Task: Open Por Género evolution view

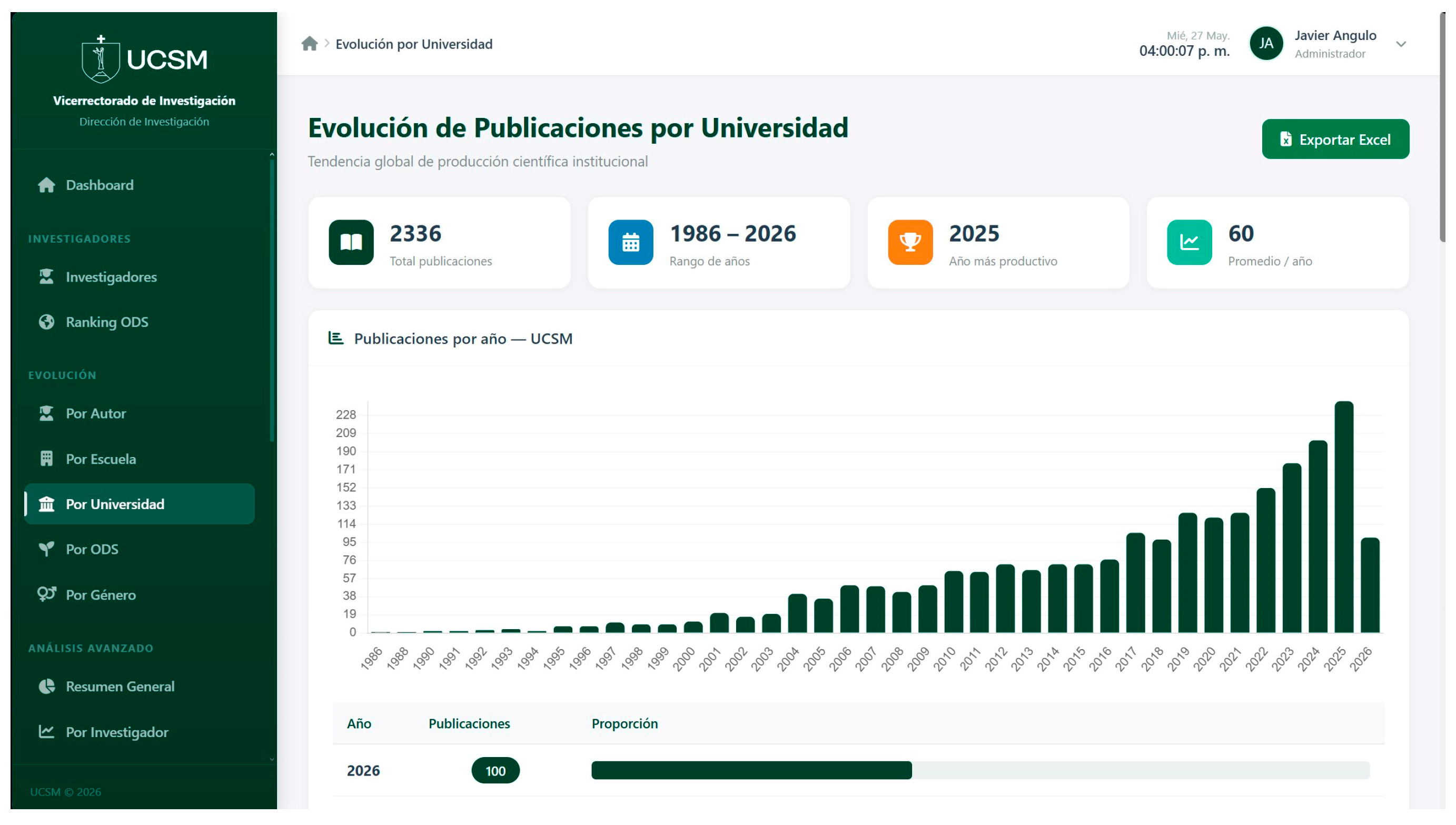Action: click(x=140, y=594)
